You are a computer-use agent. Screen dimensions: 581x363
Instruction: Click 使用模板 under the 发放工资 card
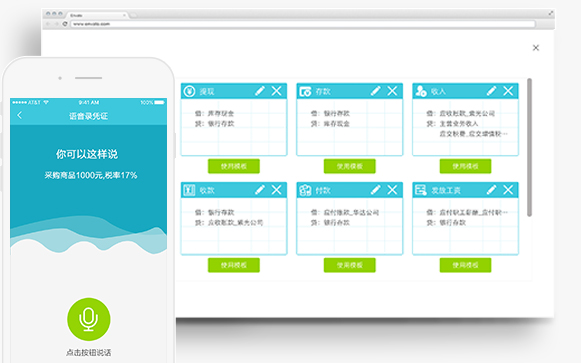[x=465, y=265]
